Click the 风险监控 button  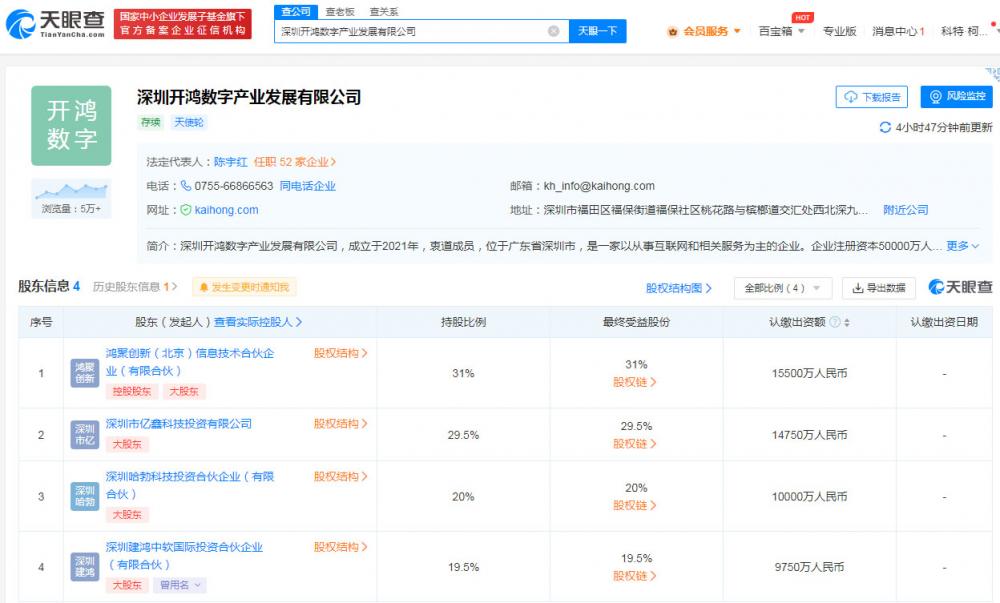click(x=956, y=96)
